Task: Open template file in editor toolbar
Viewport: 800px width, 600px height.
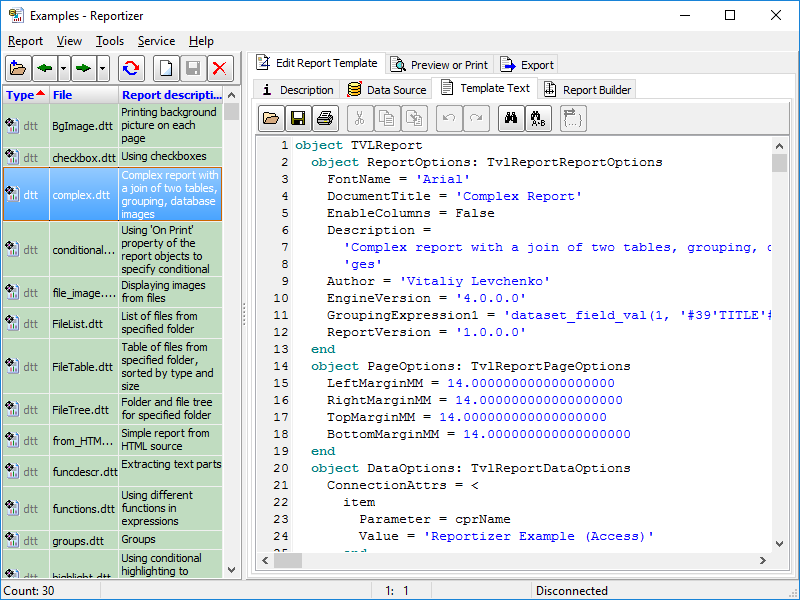Action: [271, 119]
